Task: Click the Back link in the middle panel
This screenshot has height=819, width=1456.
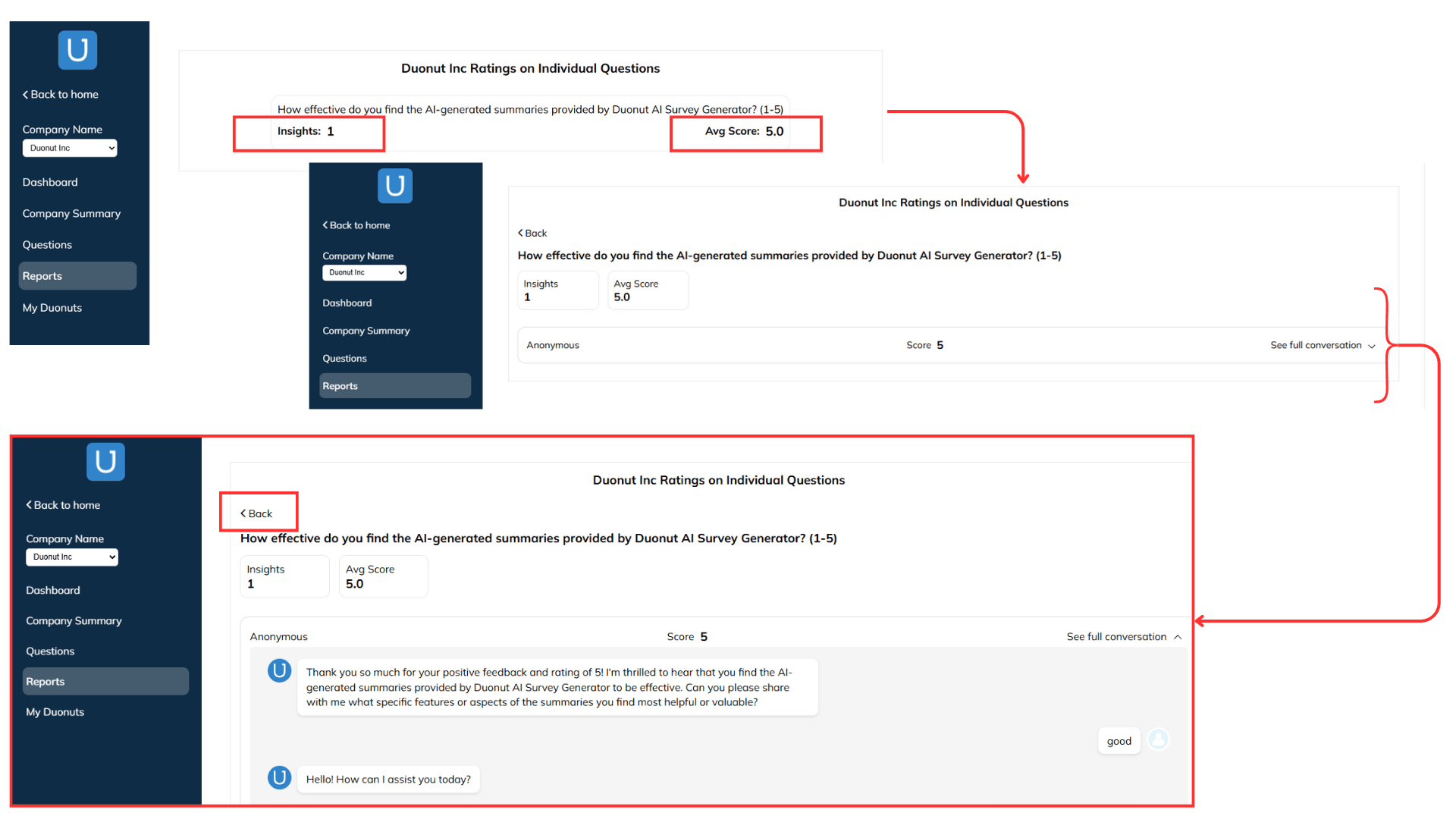Action: pos(532,233)
